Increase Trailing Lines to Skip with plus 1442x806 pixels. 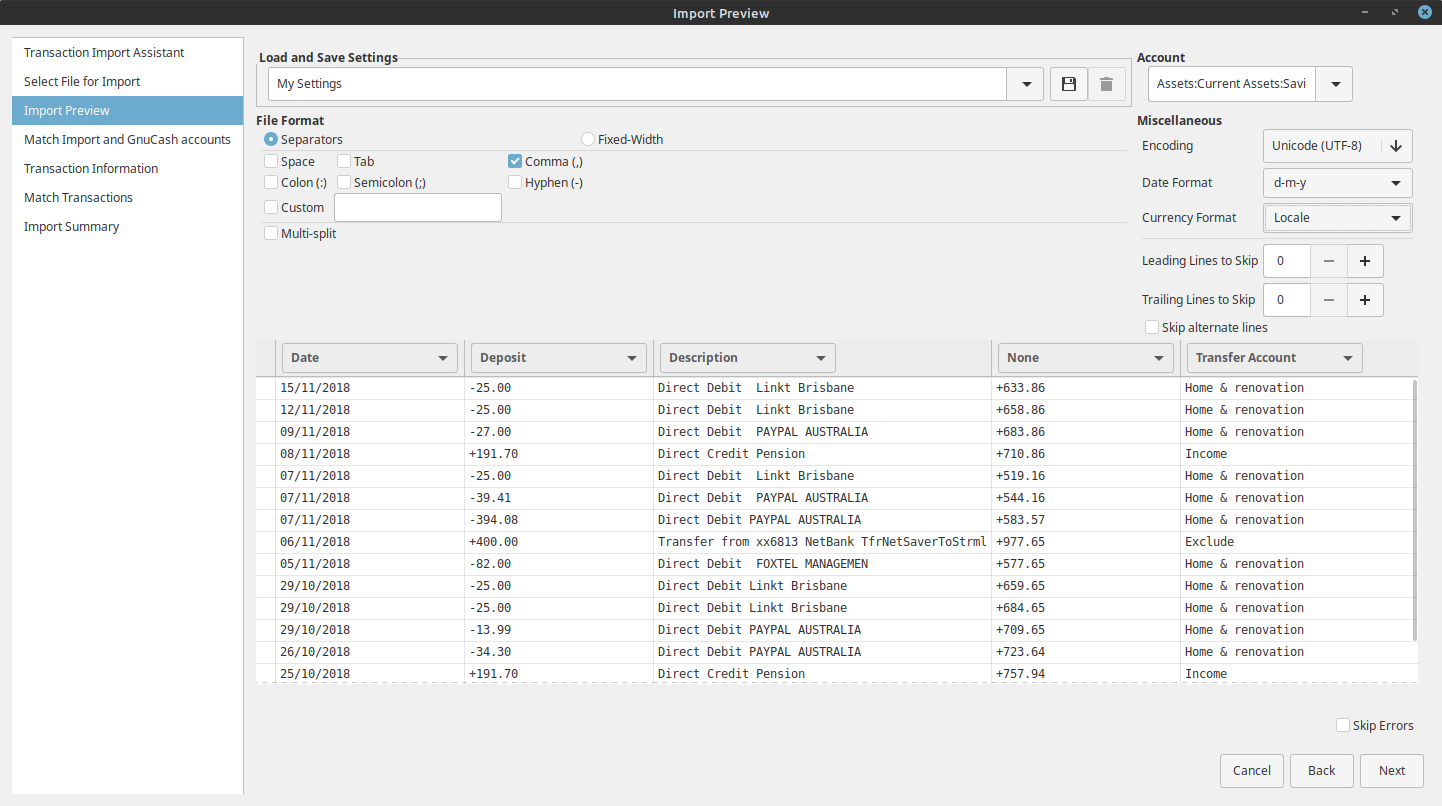(x=1365, y=299)
